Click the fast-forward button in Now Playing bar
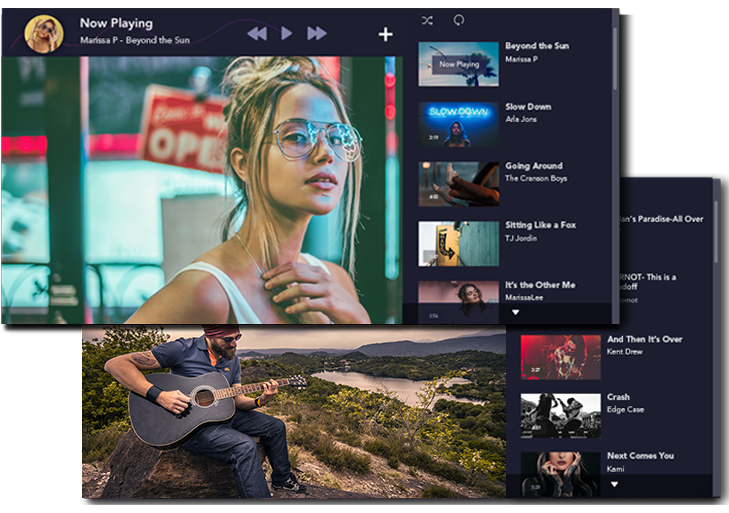 [317, 33]
